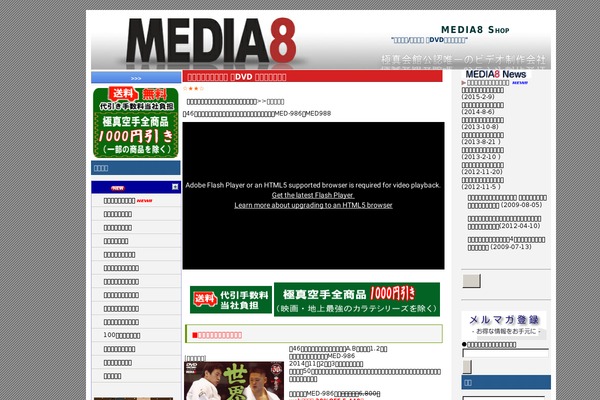Open the news entry dated (2012-04-10)
Screen dimensions: 600x400
504,222
